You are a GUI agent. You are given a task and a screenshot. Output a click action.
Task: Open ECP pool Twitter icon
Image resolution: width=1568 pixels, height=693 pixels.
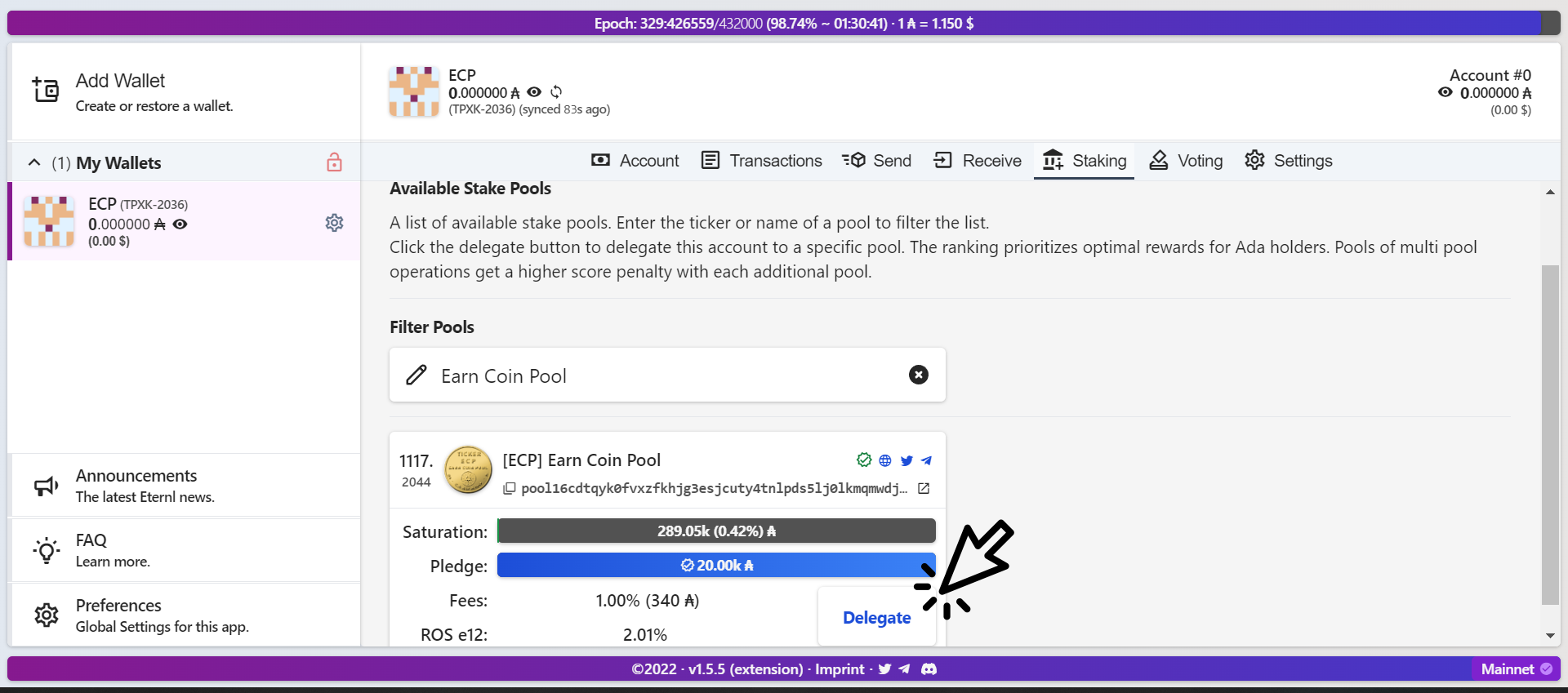(x=906, y=460)
